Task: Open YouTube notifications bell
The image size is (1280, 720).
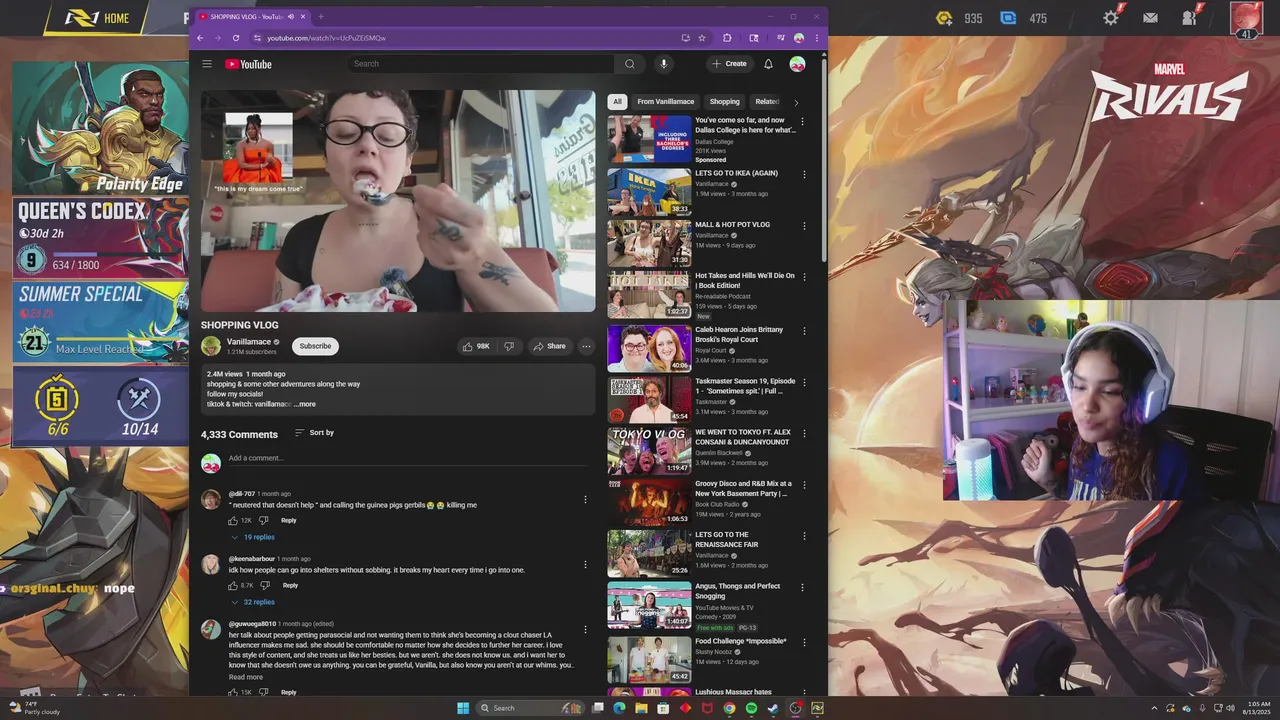Action: (x=768, y=64)
